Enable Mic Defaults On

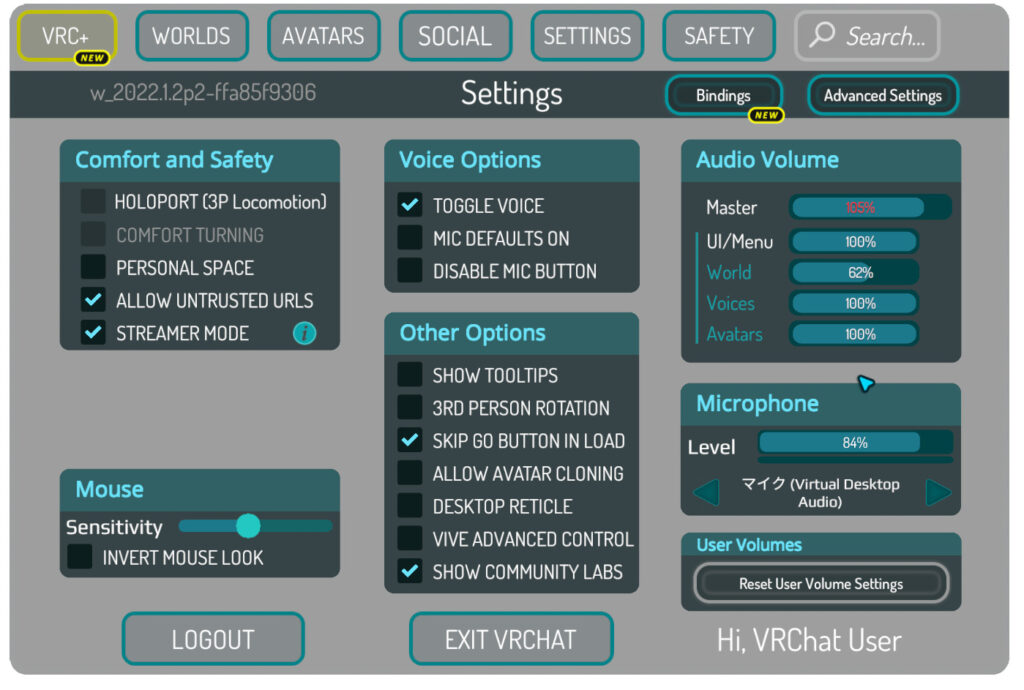point(409,238)
